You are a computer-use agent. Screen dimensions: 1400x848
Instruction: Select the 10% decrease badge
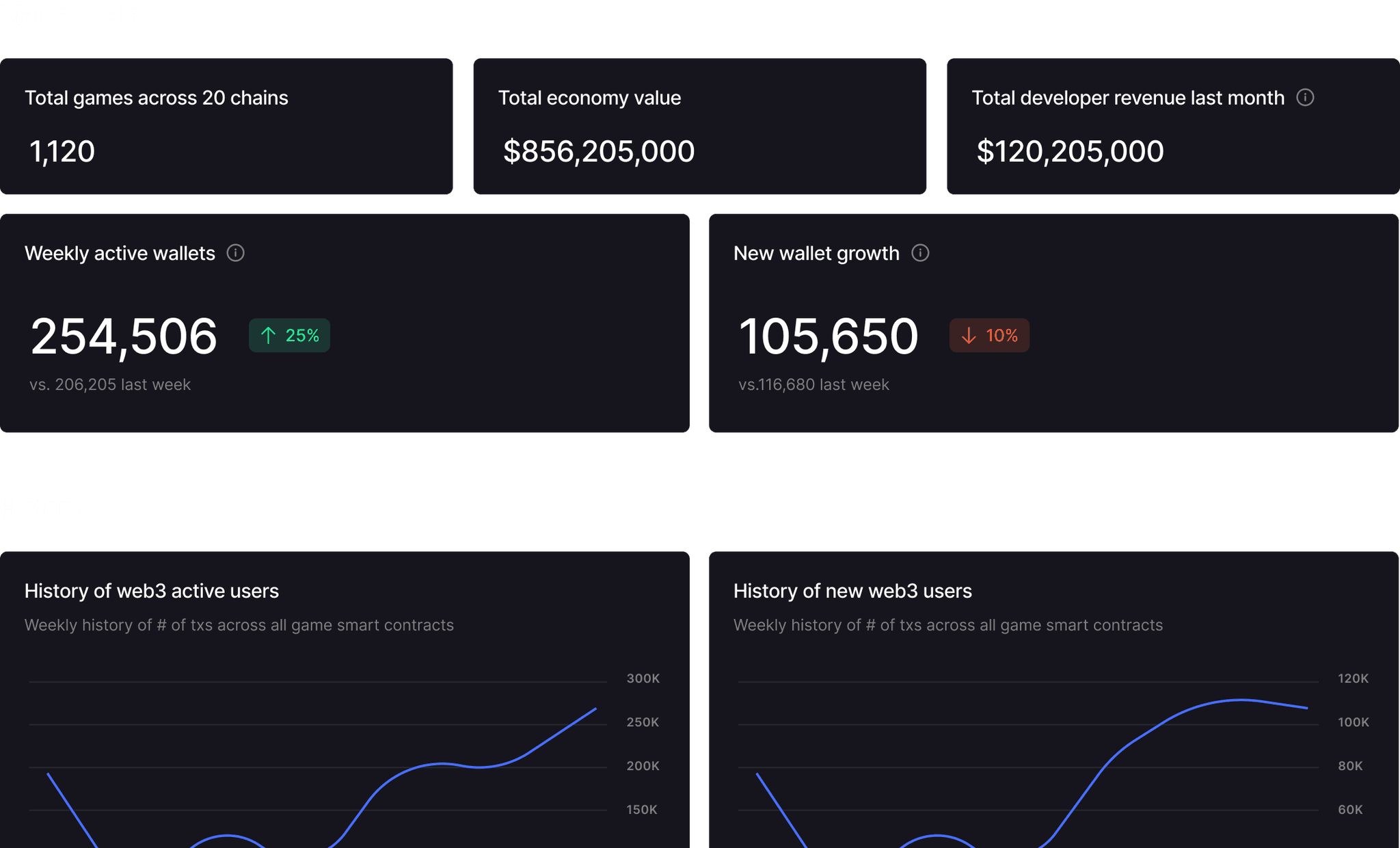(x=989, y=335)
